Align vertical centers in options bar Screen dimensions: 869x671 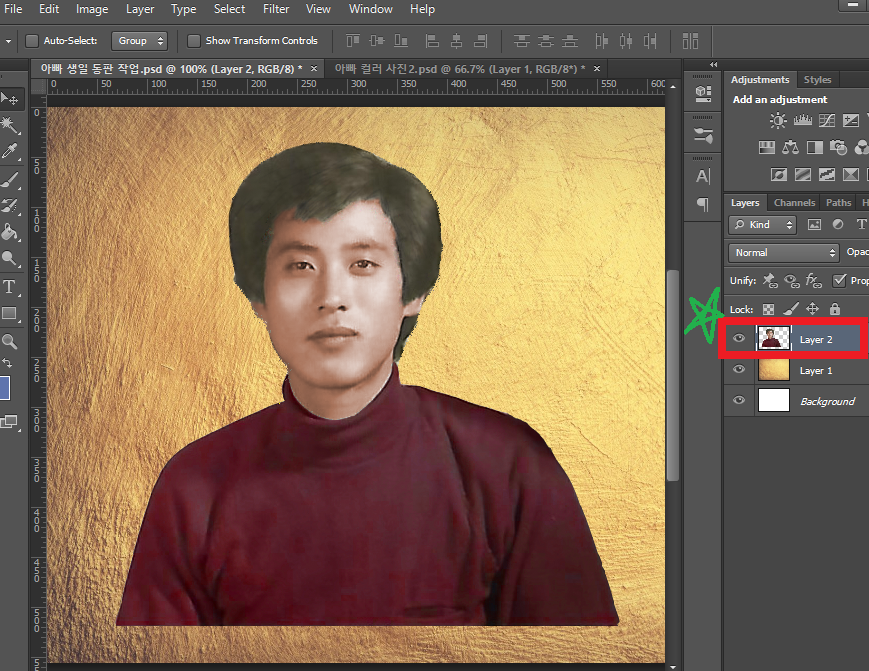[377, 41]
